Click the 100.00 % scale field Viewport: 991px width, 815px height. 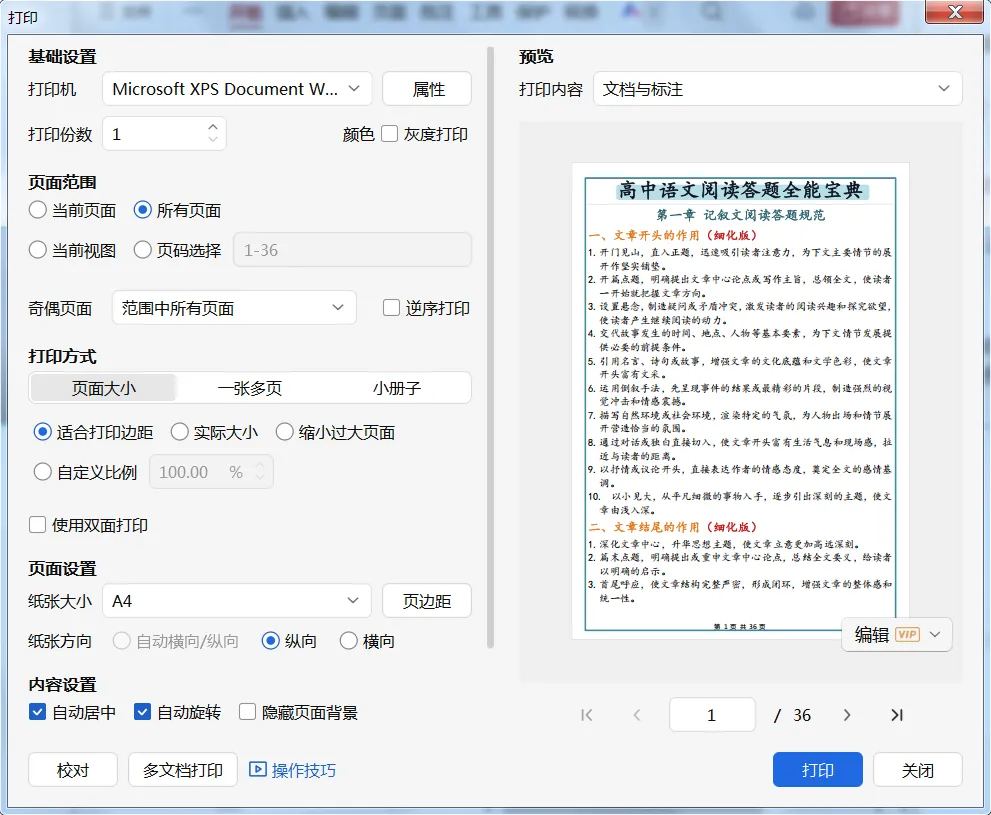pyautogui.click(x=211, y=472)
